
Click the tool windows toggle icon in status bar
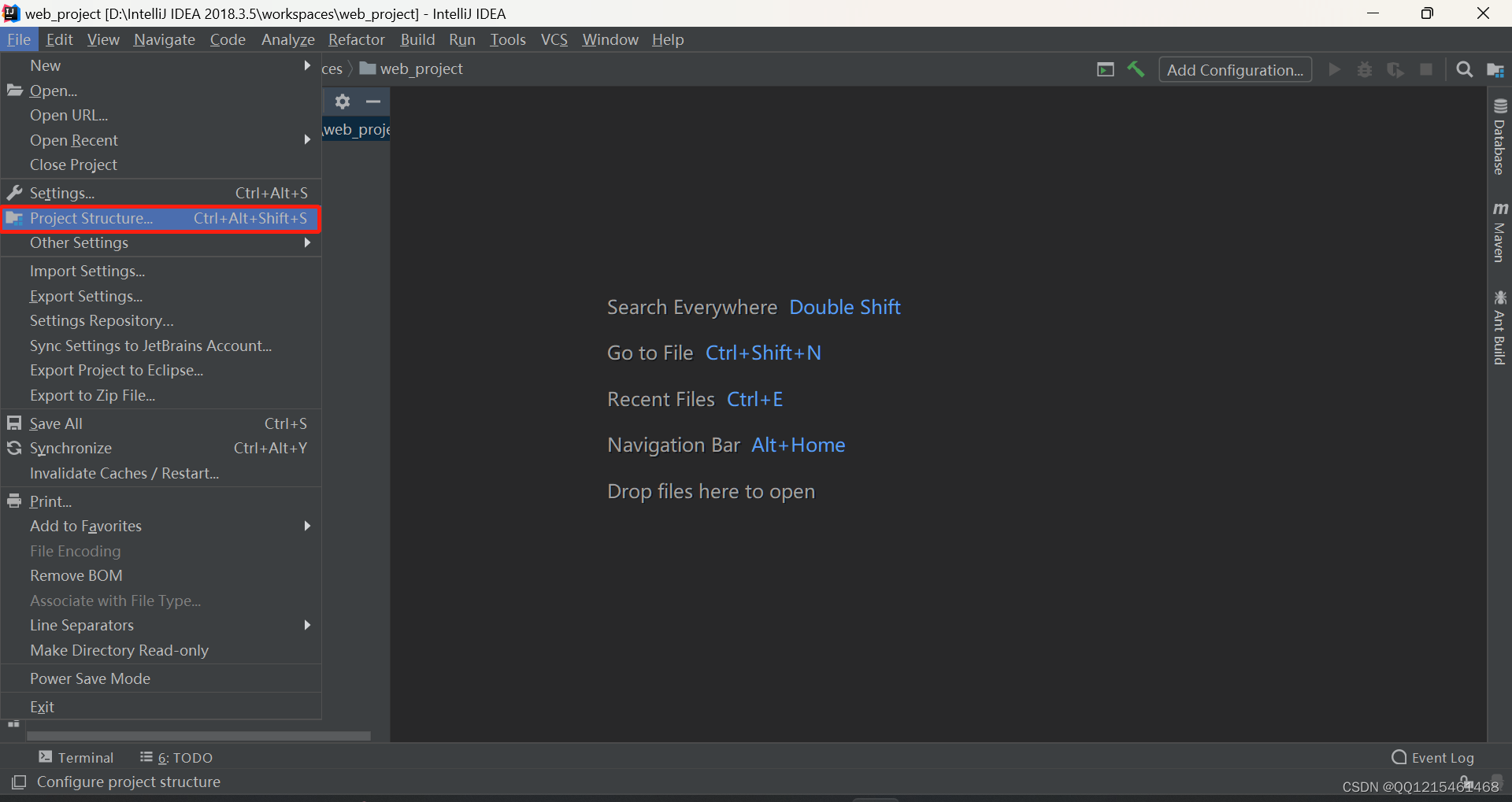click(x=19, y=782)
